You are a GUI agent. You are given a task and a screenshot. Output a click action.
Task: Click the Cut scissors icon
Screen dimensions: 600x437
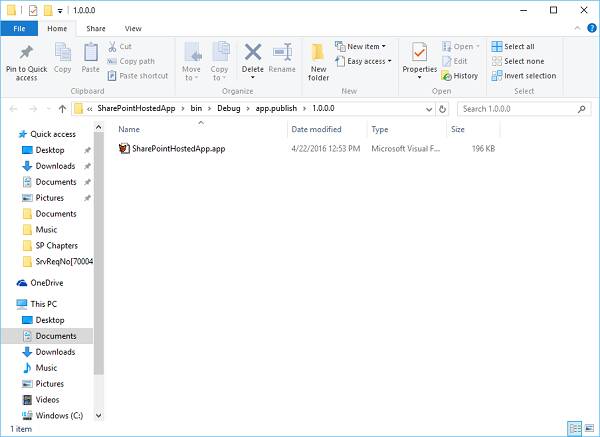tap(112, 47)
